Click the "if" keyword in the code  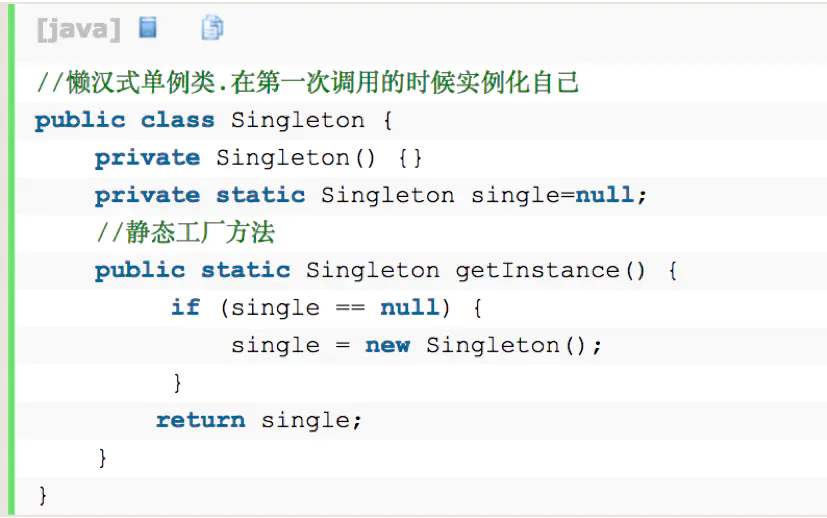[x=186, y=308]
